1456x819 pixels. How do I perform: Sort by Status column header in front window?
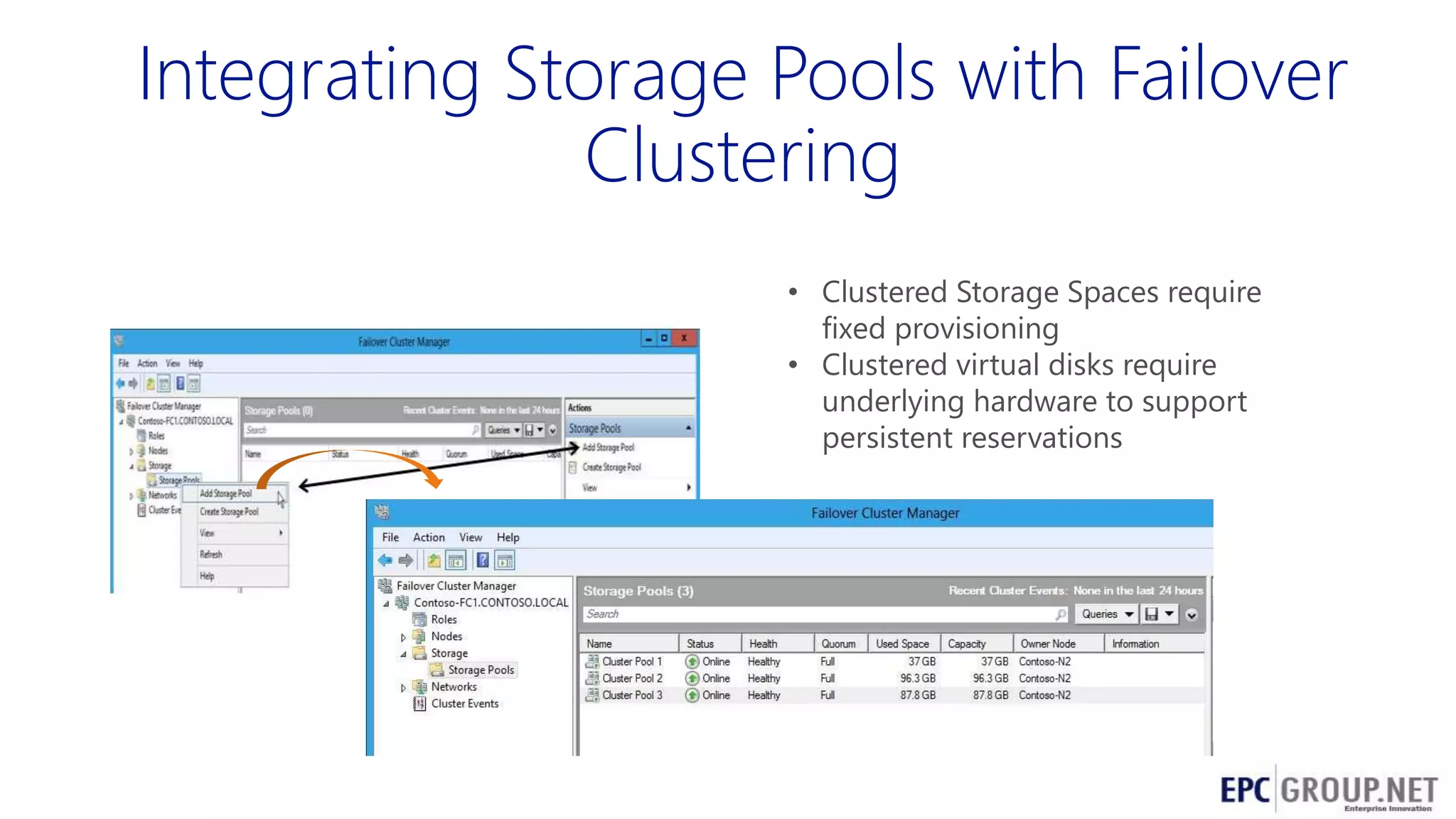click(x=710, y=643)
